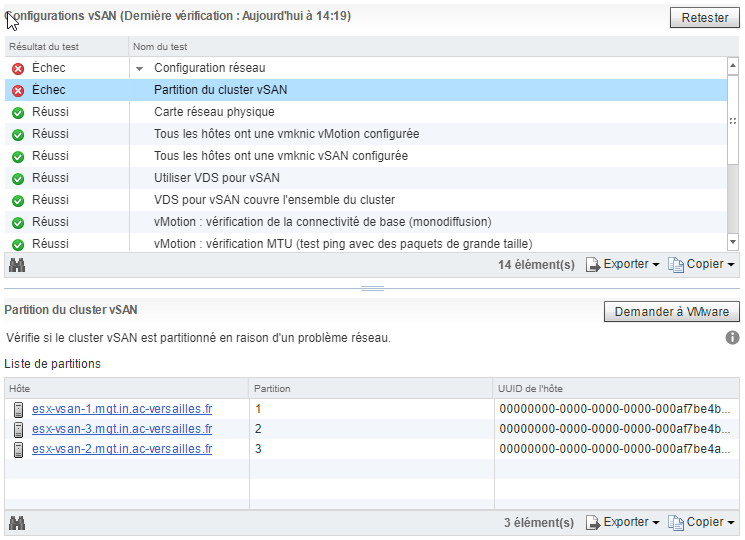Click the Hôte column header
The width and height of the screenshot is (745, 540).
(127, 388)
